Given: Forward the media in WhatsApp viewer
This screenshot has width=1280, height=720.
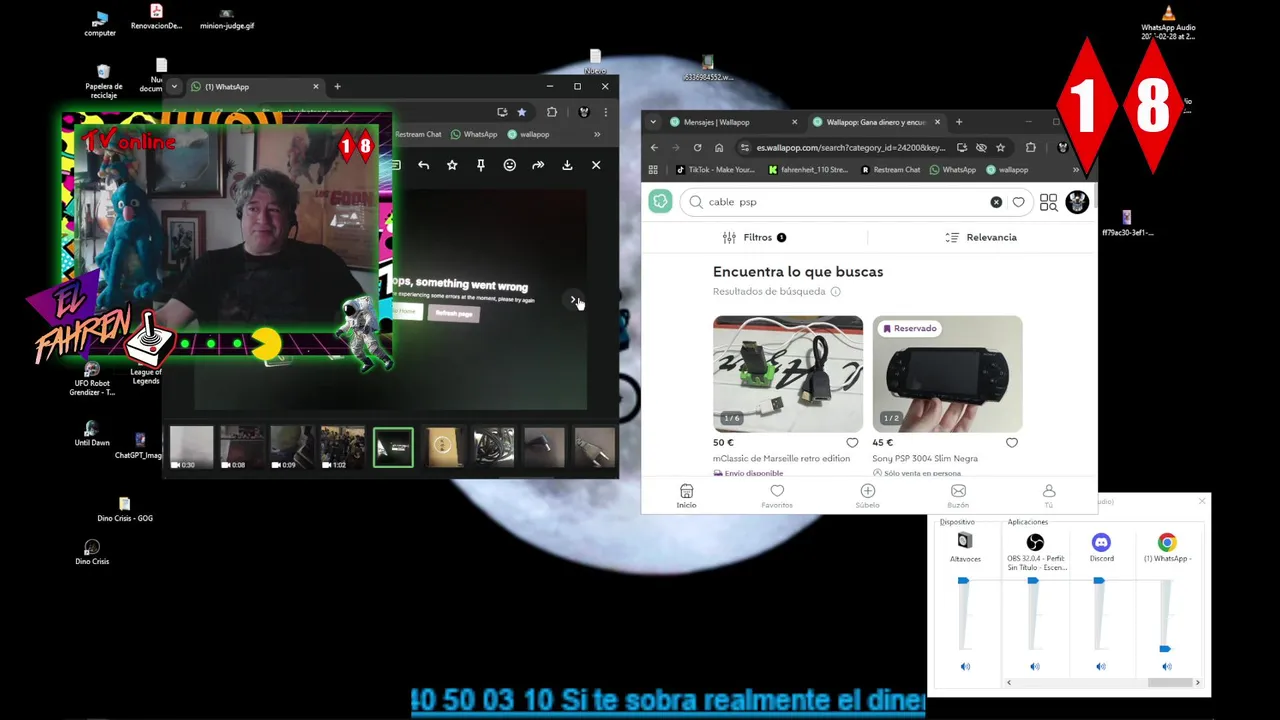Looking at the screenshot, I should [x=538, y=165].
